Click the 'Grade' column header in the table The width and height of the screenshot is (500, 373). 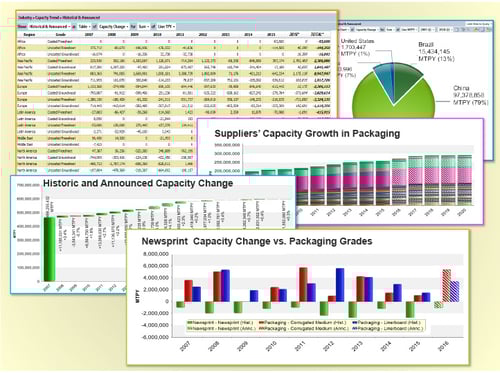61,34
